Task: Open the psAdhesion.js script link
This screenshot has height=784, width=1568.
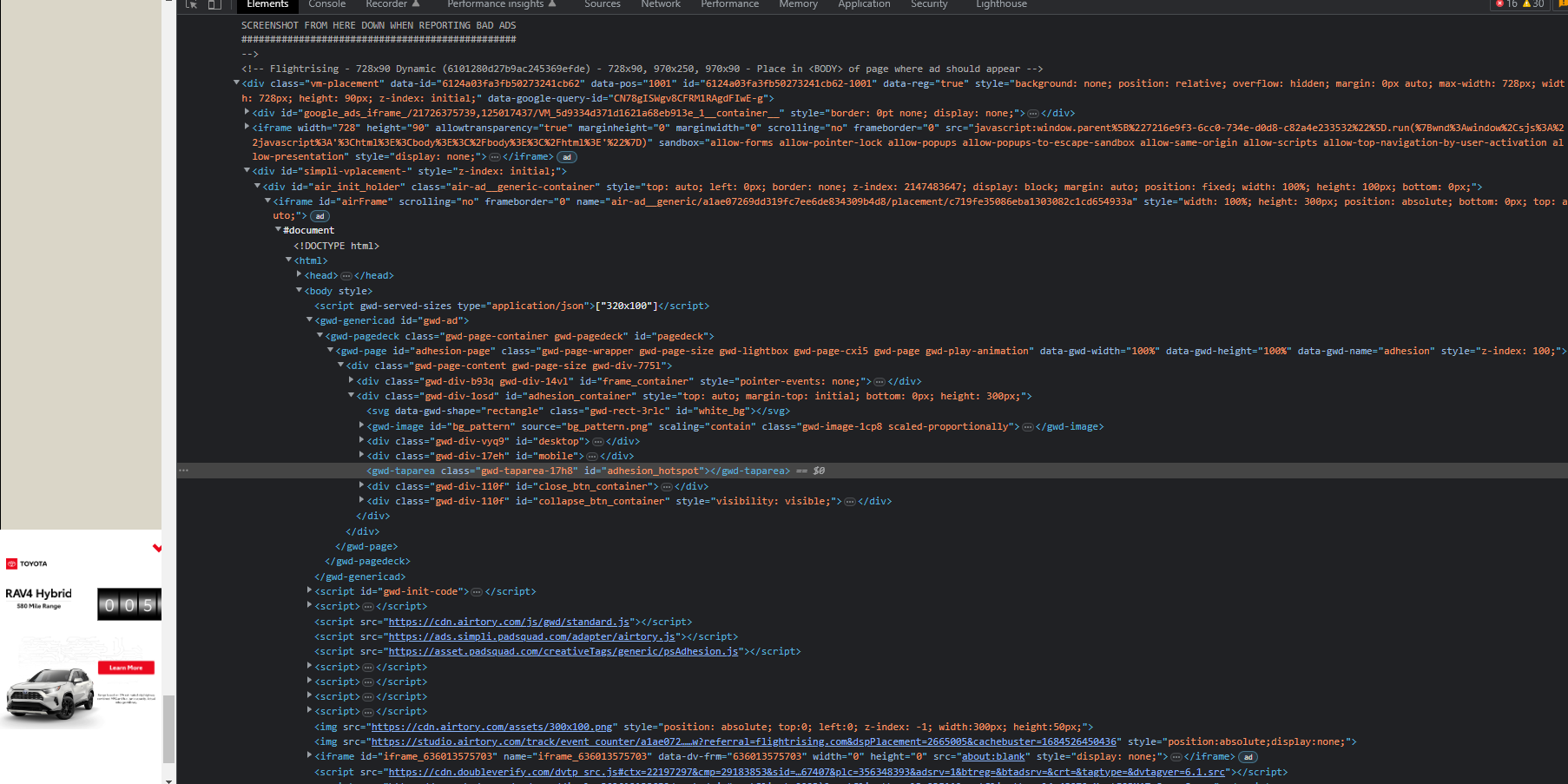Action: (x=563, y=652)
